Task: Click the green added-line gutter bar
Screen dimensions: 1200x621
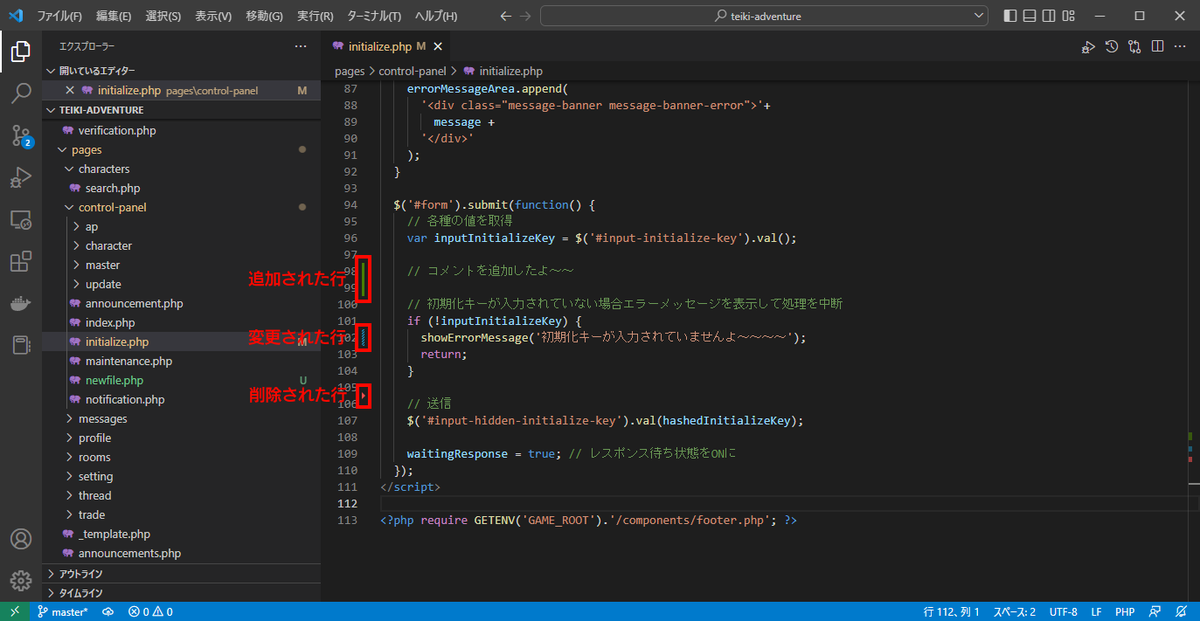Action: [x=365, y=278]
